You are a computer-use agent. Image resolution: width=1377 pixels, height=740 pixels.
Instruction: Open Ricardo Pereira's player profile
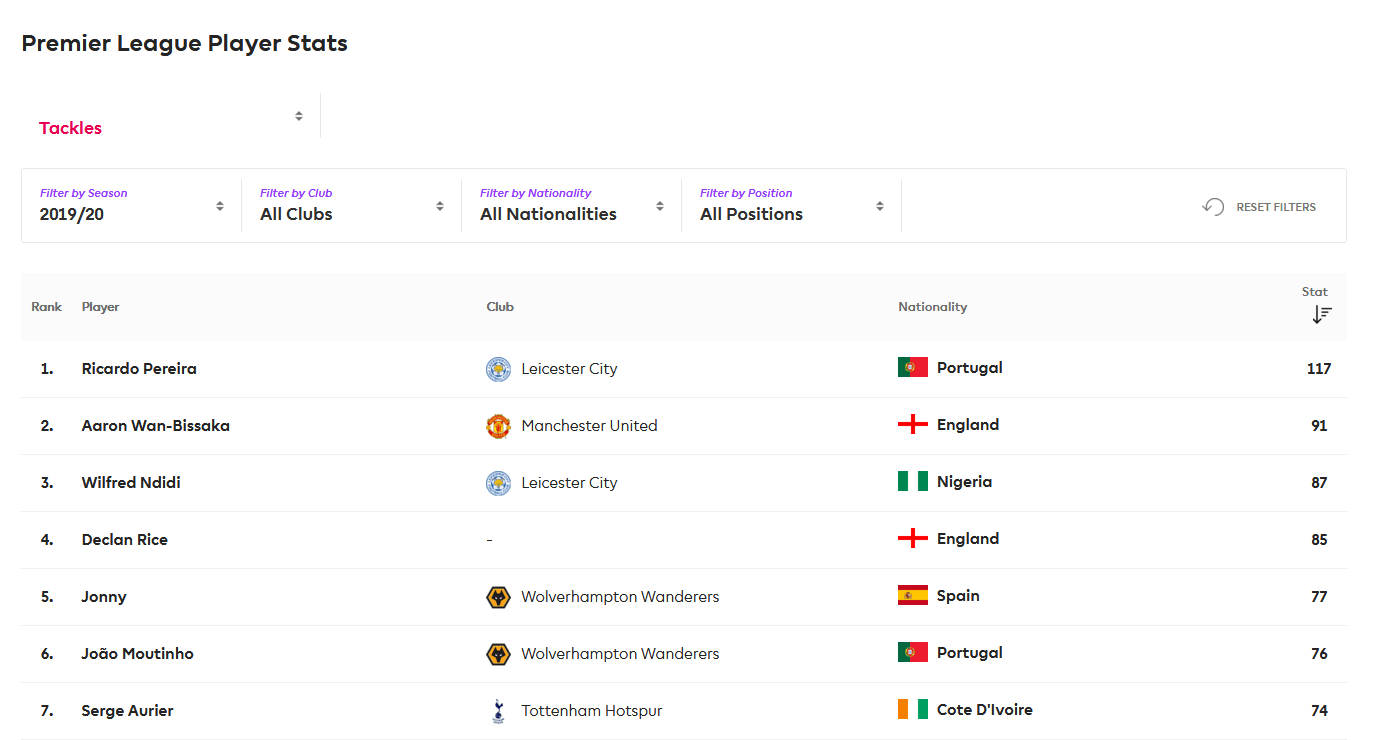[139, 369]
